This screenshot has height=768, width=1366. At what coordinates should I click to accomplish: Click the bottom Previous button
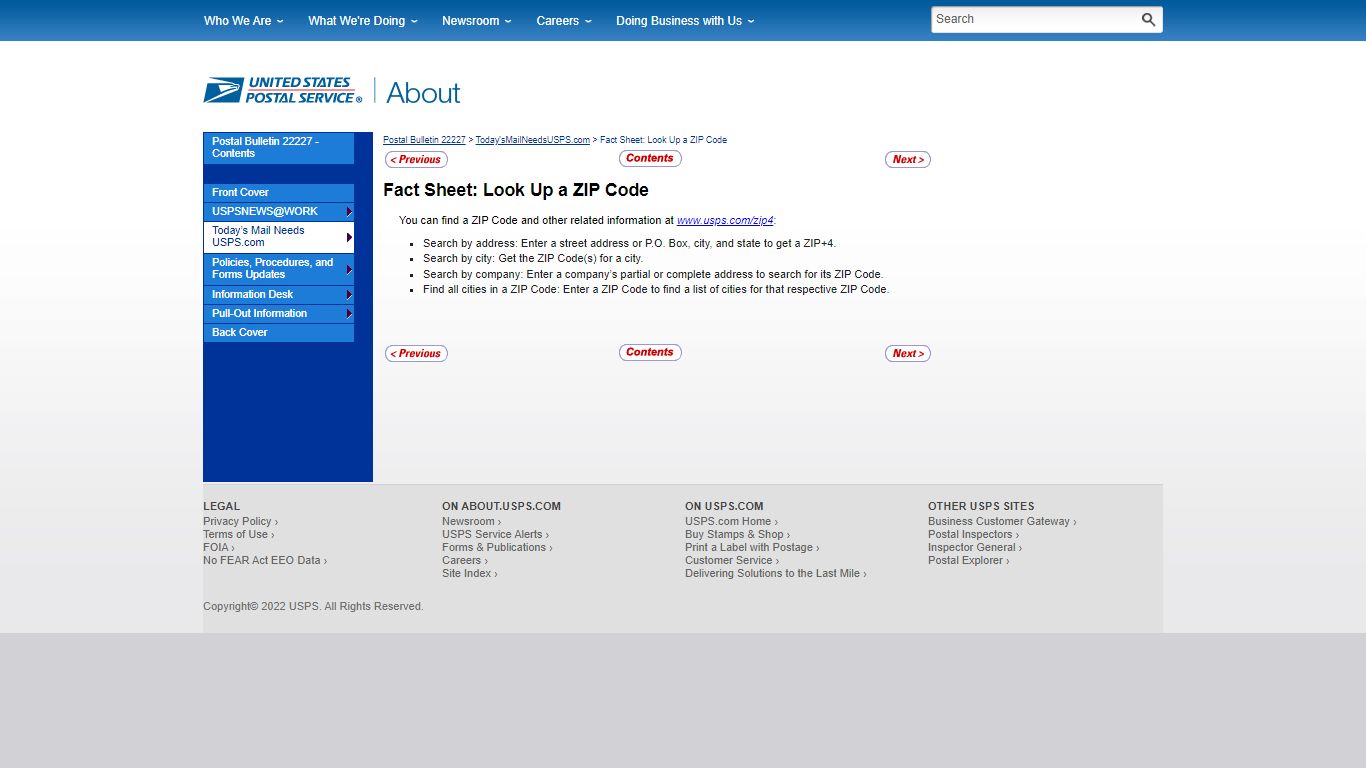coord(416,354)
